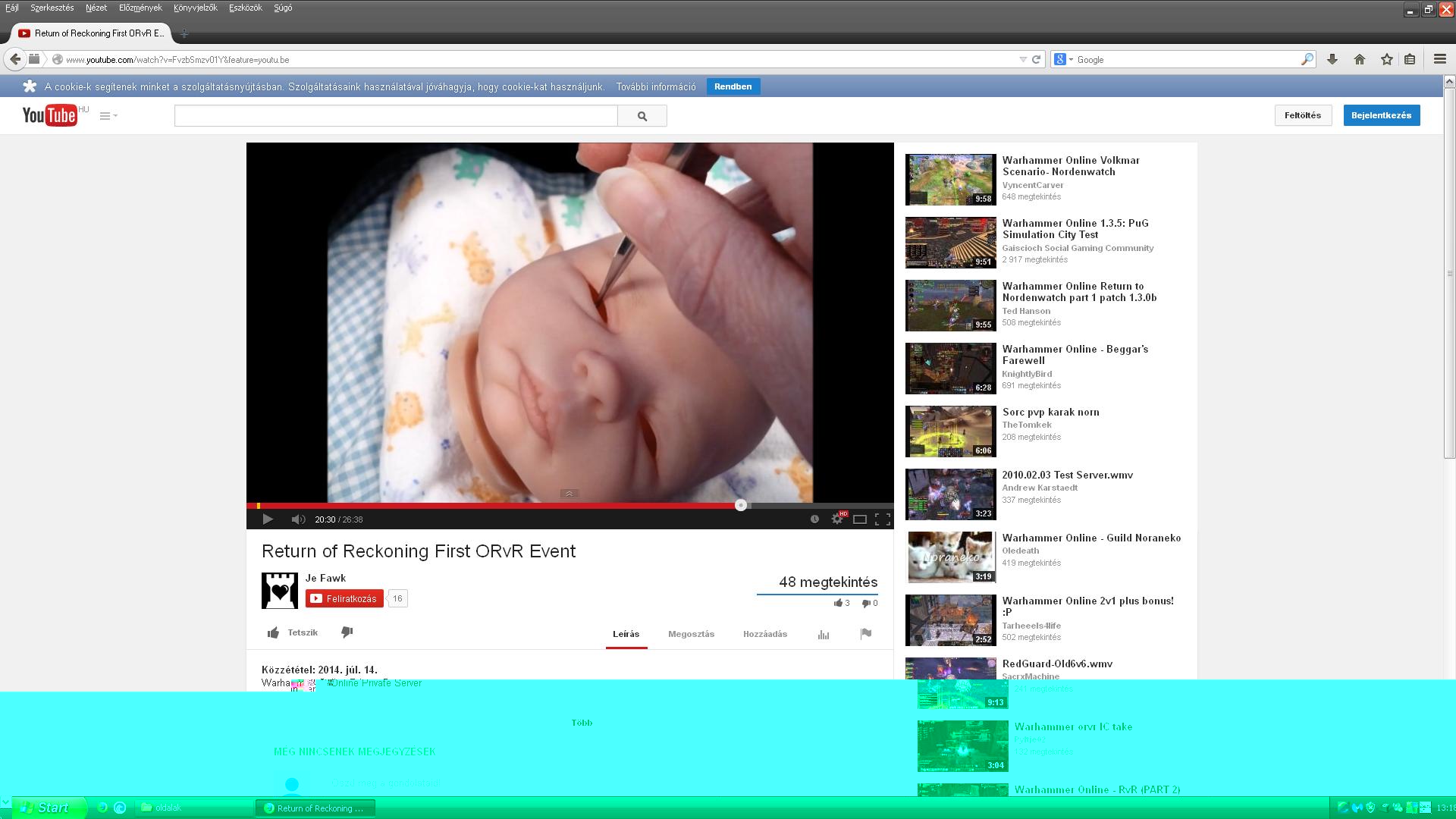Open Warhammer Online Beggar's Farewell video
Viewport: 1456px width, 819px height.
[1075, 355]
